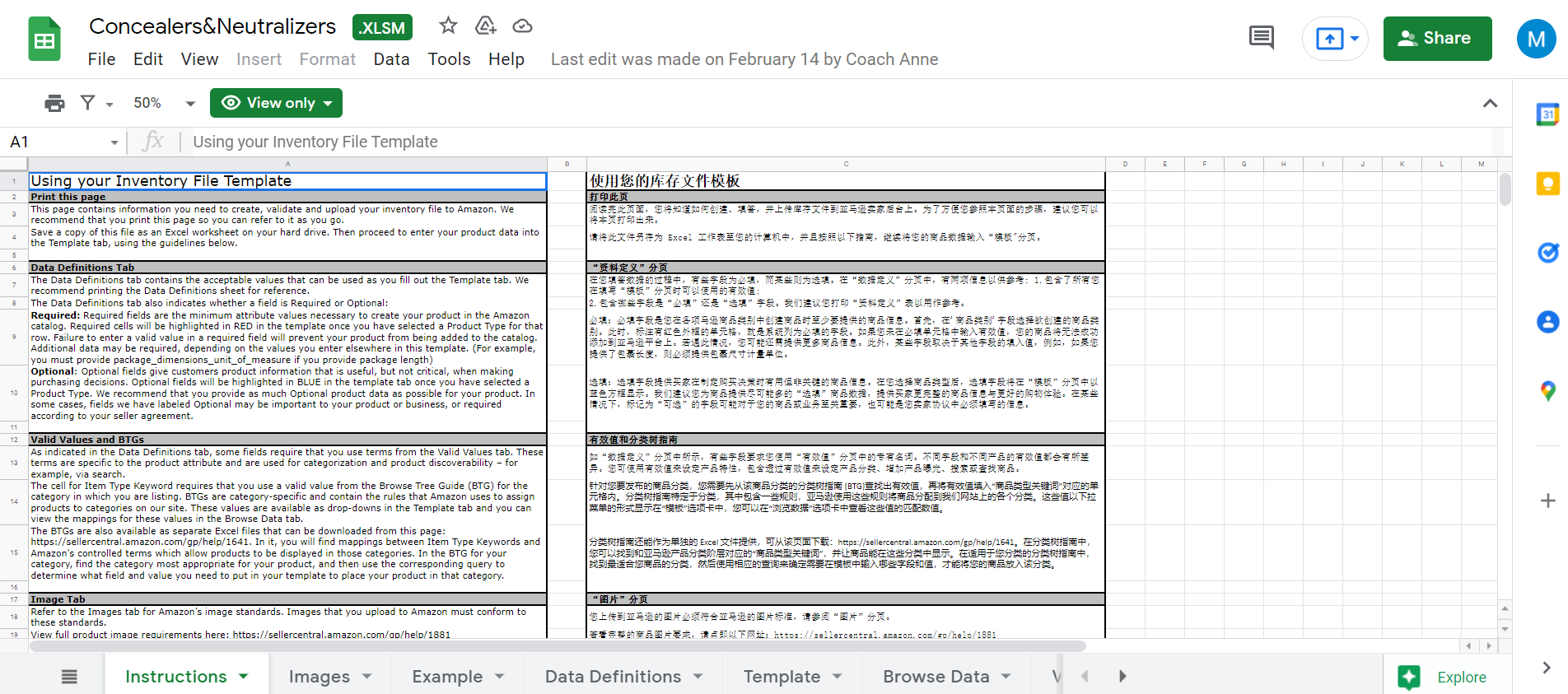Star the Concealers&Neutralizers document
Image resolution: width=1568 pixels, height=694 pixels.
[x=448, y=26]
